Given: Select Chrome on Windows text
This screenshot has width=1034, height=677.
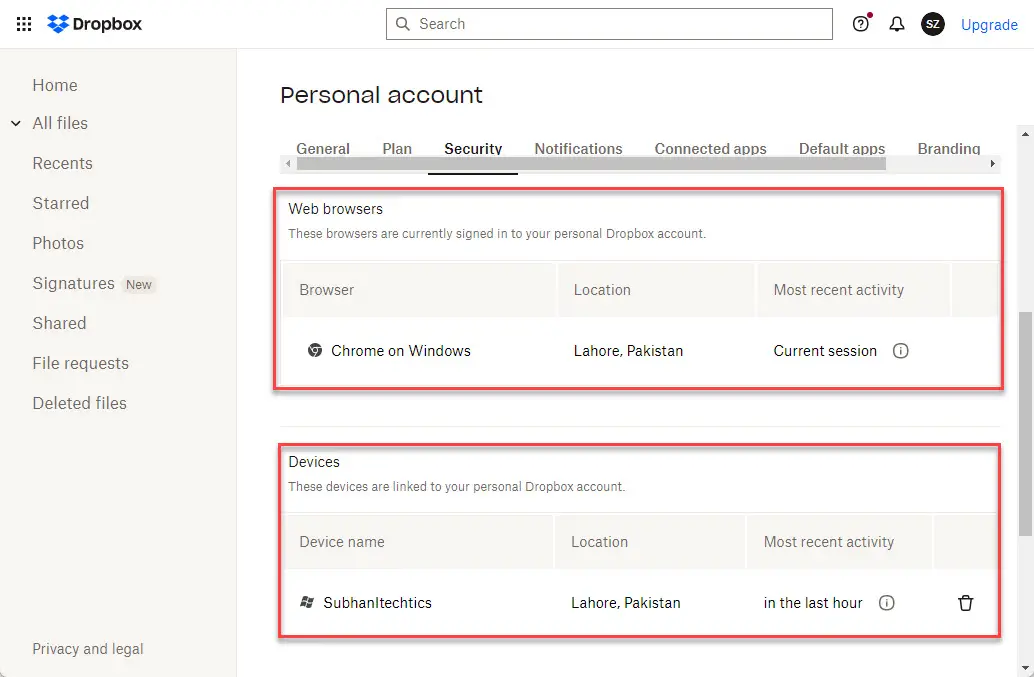Looking at the screenshot, I should 401,351.
